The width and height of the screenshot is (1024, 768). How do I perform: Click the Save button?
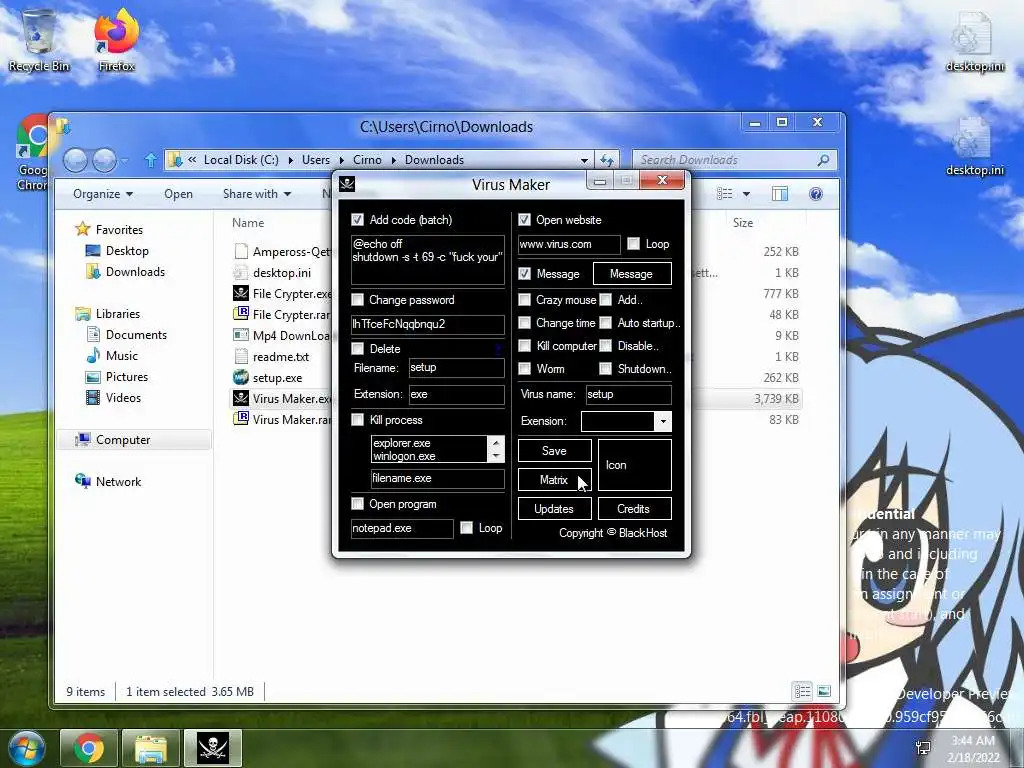click(x=554, y=451)
